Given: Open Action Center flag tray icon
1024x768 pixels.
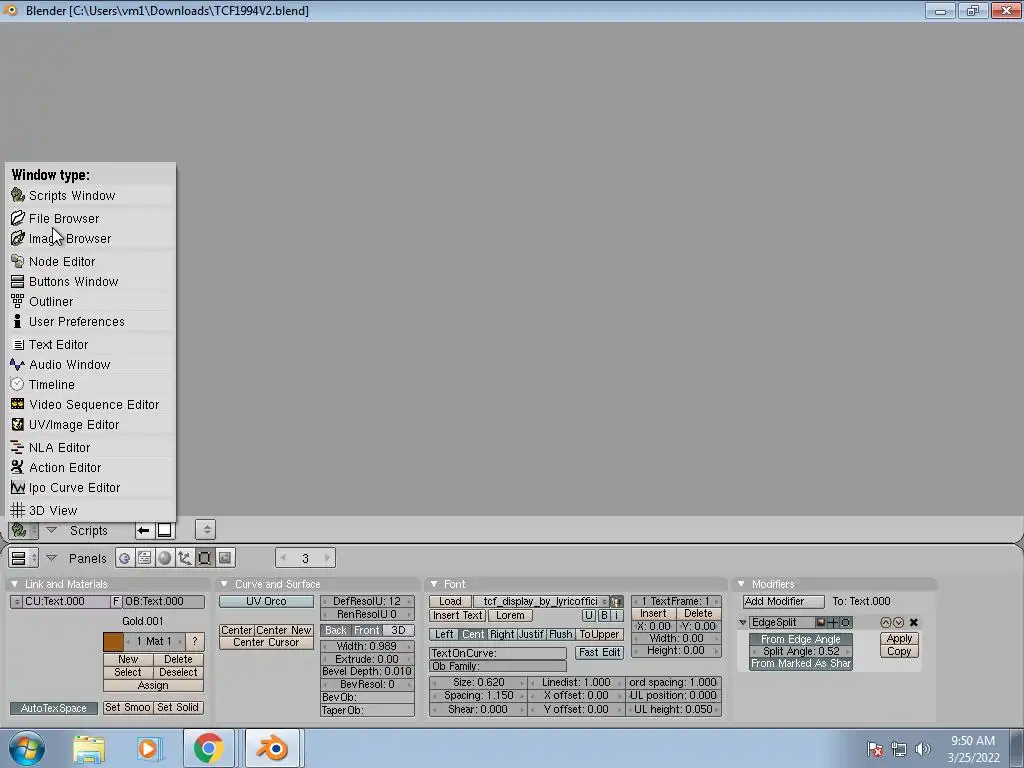Looking at the screenshot, I should pyautogui.click(x=875, y=749).
